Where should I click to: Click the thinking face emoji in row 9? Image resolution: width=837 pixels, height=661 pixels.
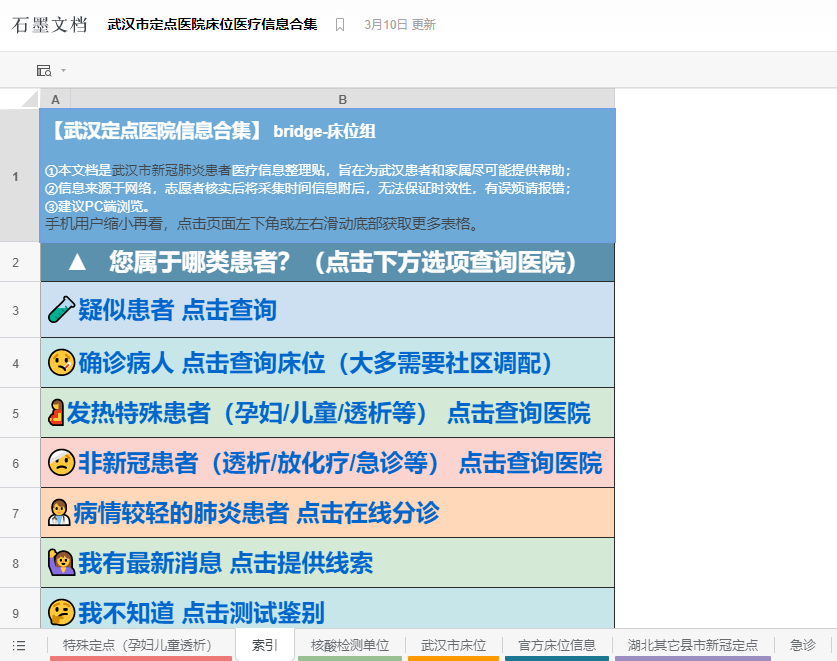[x=60, y=613]
